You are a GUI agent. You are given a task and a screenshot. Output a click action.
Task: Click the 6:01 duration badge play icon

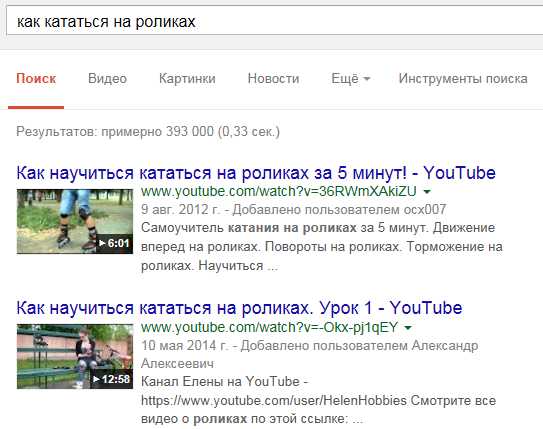[102, 243]
